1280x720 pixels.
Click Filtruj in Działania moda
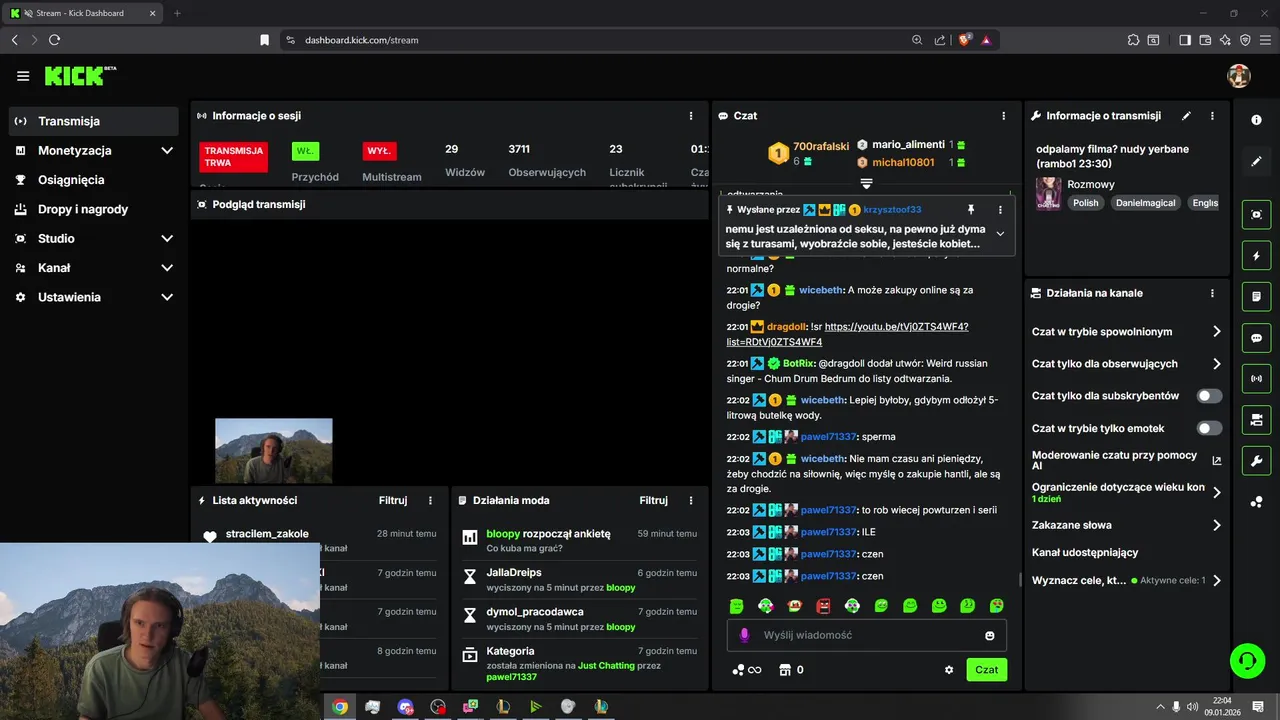(x=653, y=500)
